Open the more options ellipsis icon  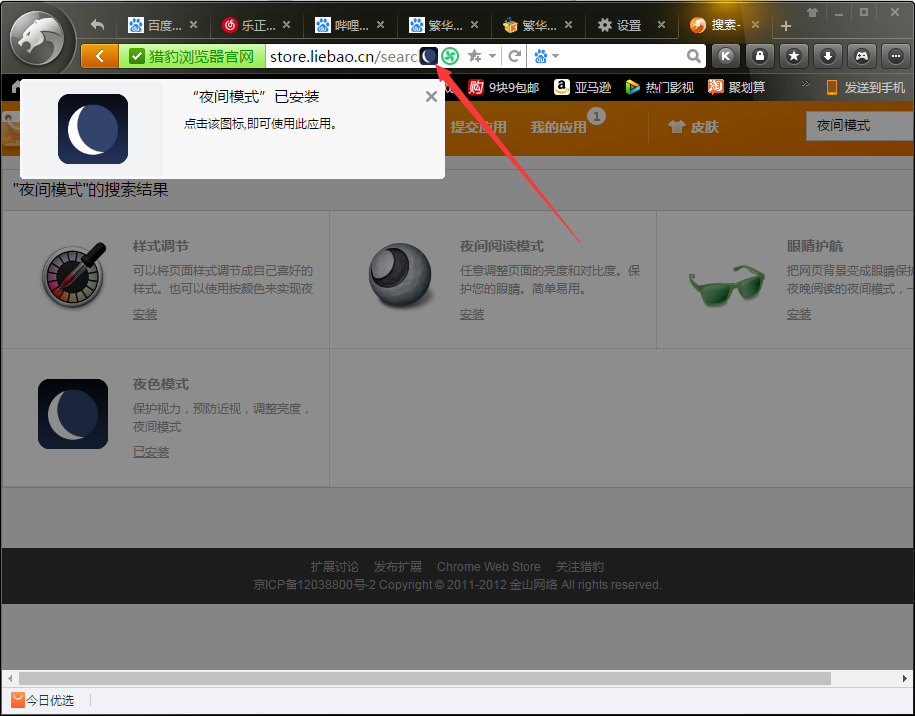(895, 56)
